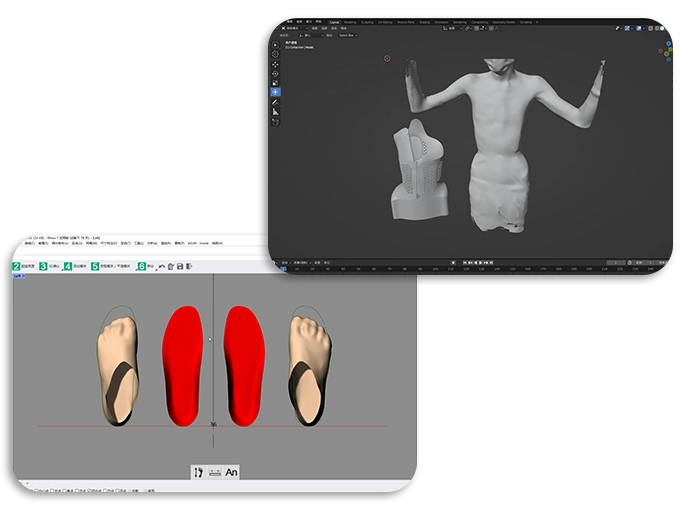Image resolution: width=683 pixels, height=514 pixels.
Task: Activate the Scale tool in left toolbar
Action: [x=276, y=82]
